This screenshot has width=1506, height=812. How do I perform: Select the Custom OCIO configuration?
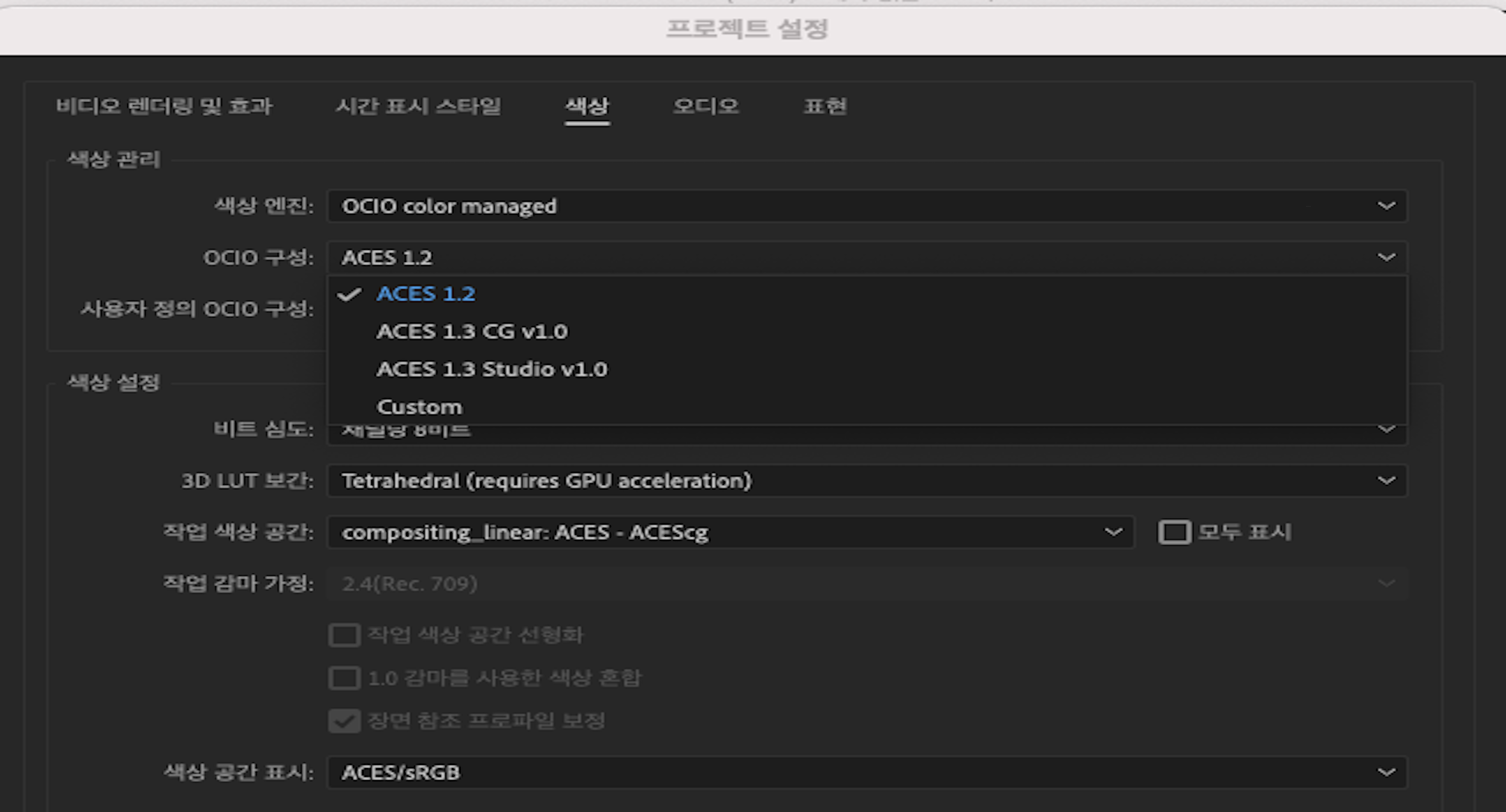420,406
